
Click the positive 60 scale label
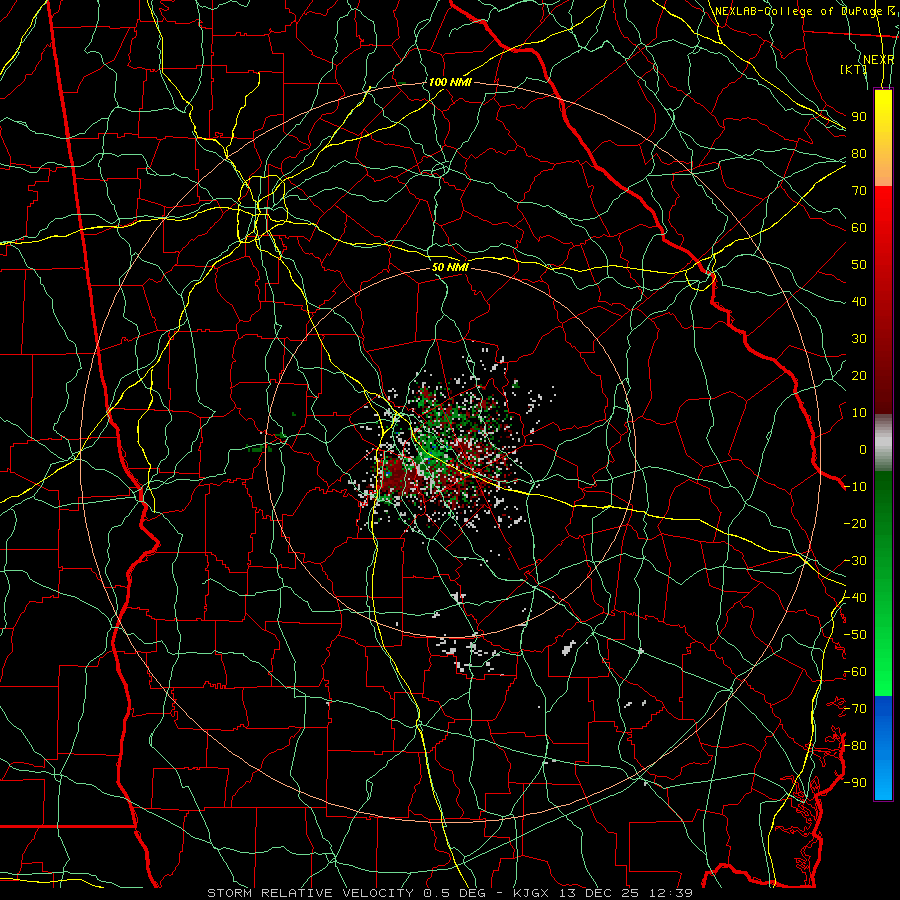tap(859, 227)
